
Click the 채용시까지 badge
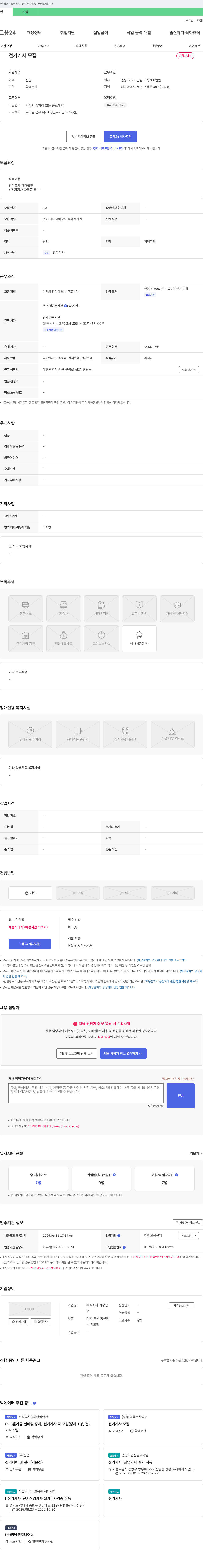pos(185,55)
